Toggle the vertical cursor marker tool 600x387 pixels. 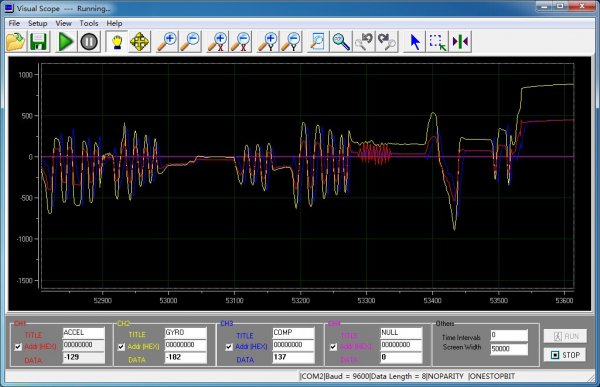pos(460,42)
